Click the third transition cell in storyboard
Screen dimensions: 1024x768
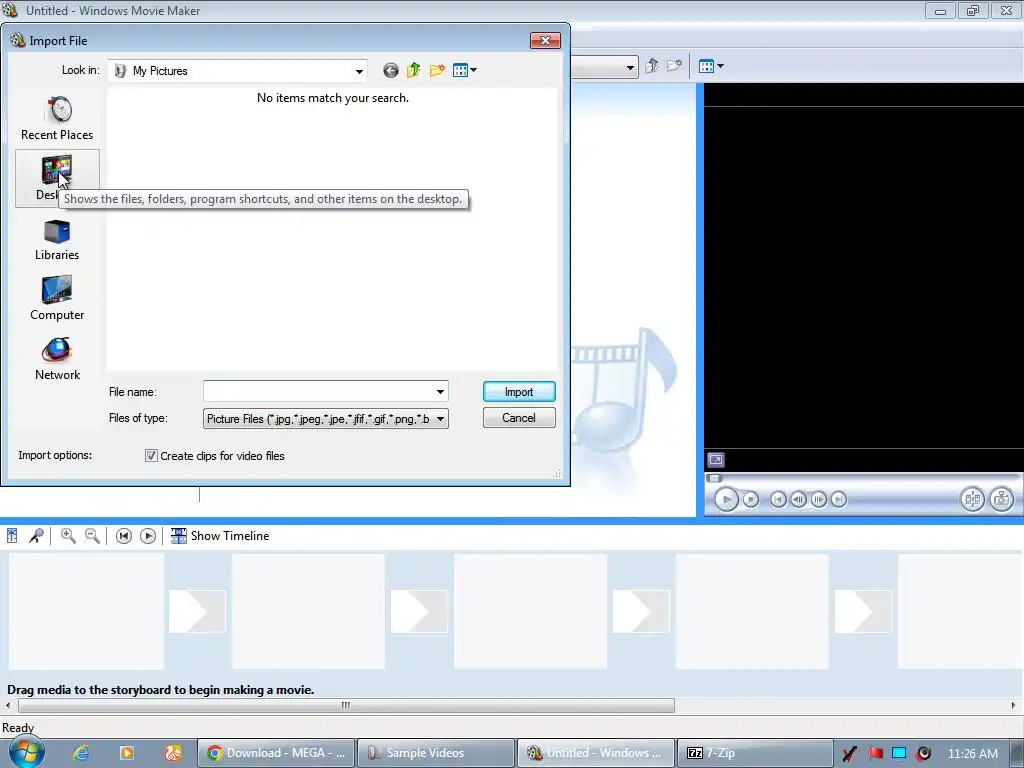[x=641, y=611]
